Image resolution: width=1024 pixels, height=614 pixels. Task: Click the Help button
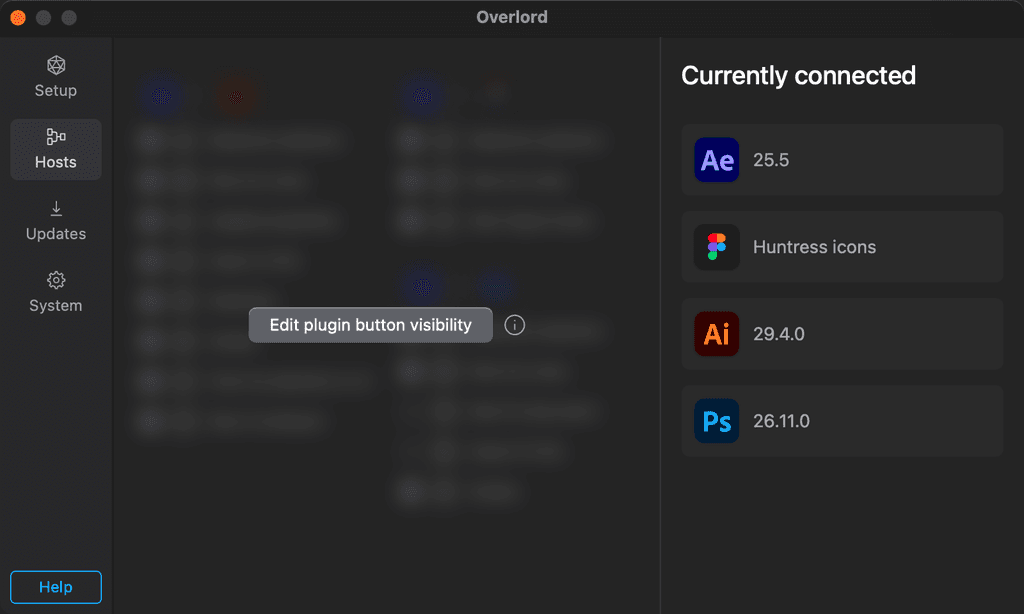pyautogui.click(x=56, y=587)
